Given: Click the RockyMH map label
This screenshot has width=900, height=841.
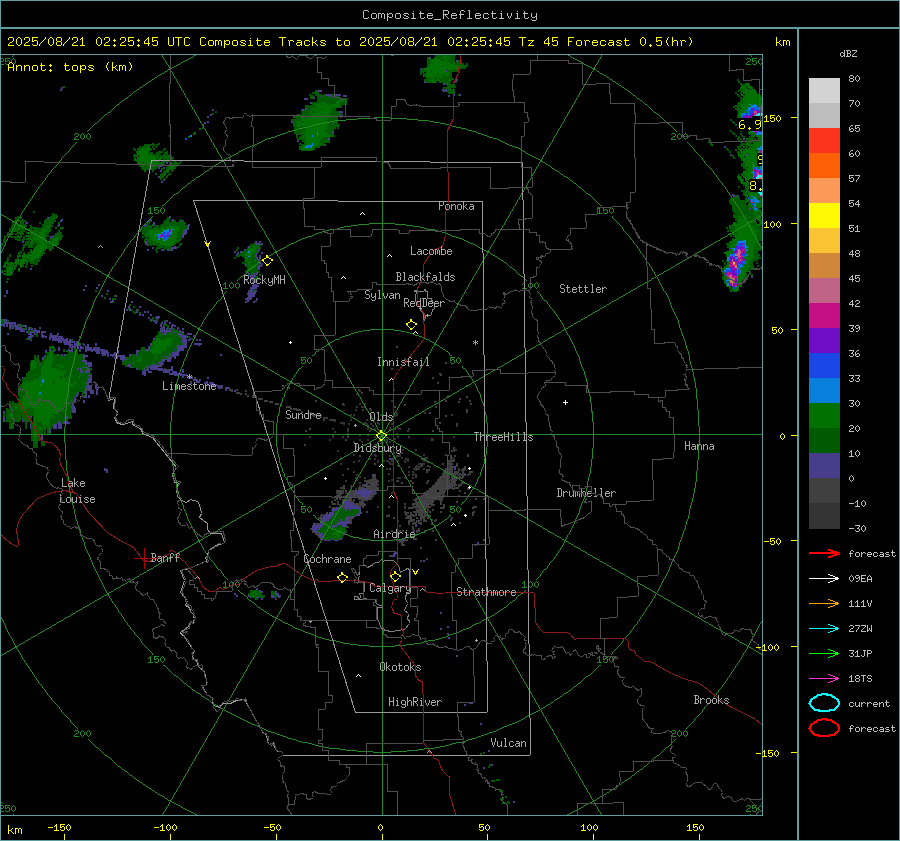Looking at the screenshot, I should (x=264, y=280).
